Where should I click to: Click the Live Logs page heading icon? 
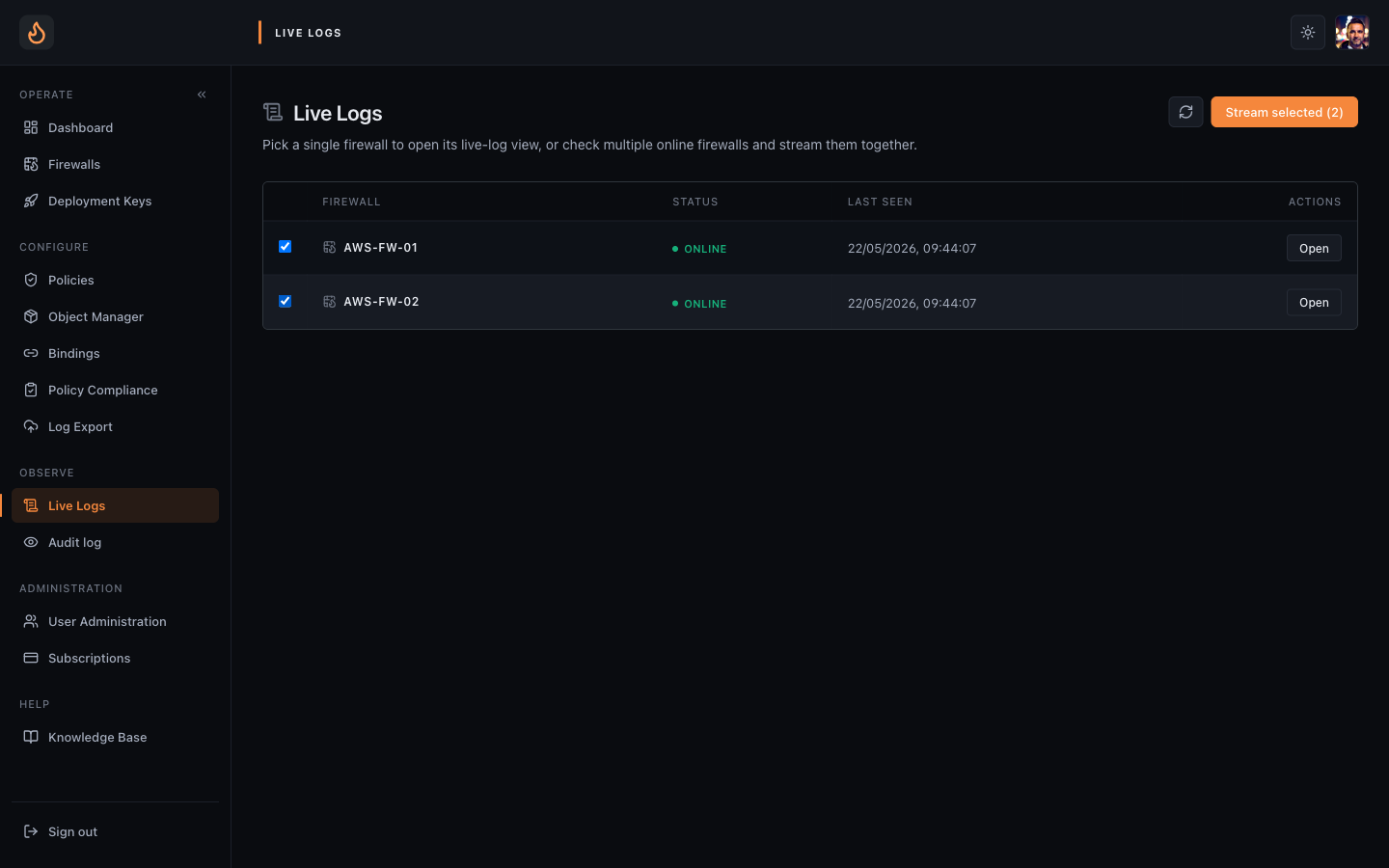pyautogui.click(x=273, y=113)
